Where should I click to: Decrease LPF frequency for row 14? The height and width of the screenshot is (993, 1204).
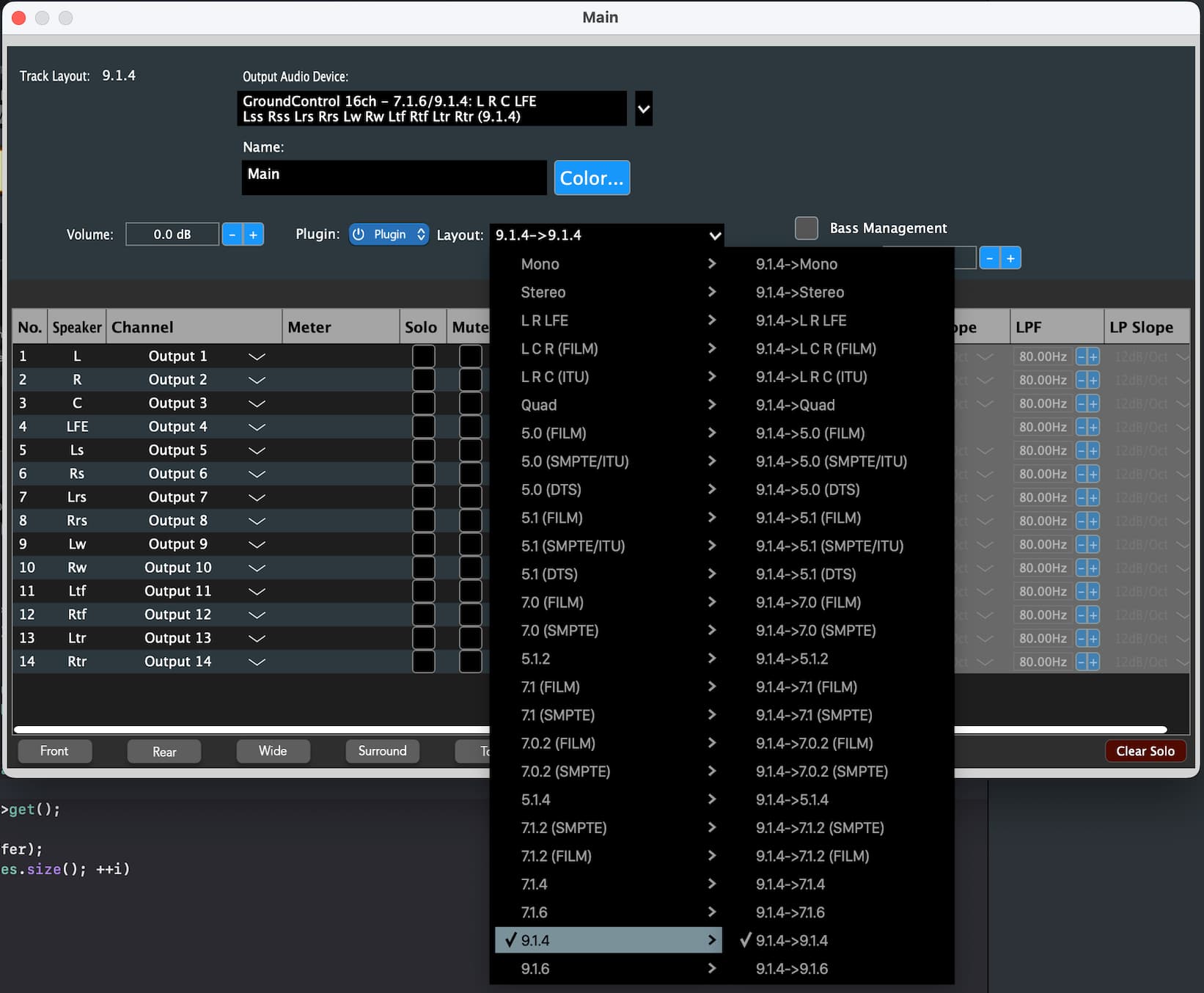click(1081, 662)
